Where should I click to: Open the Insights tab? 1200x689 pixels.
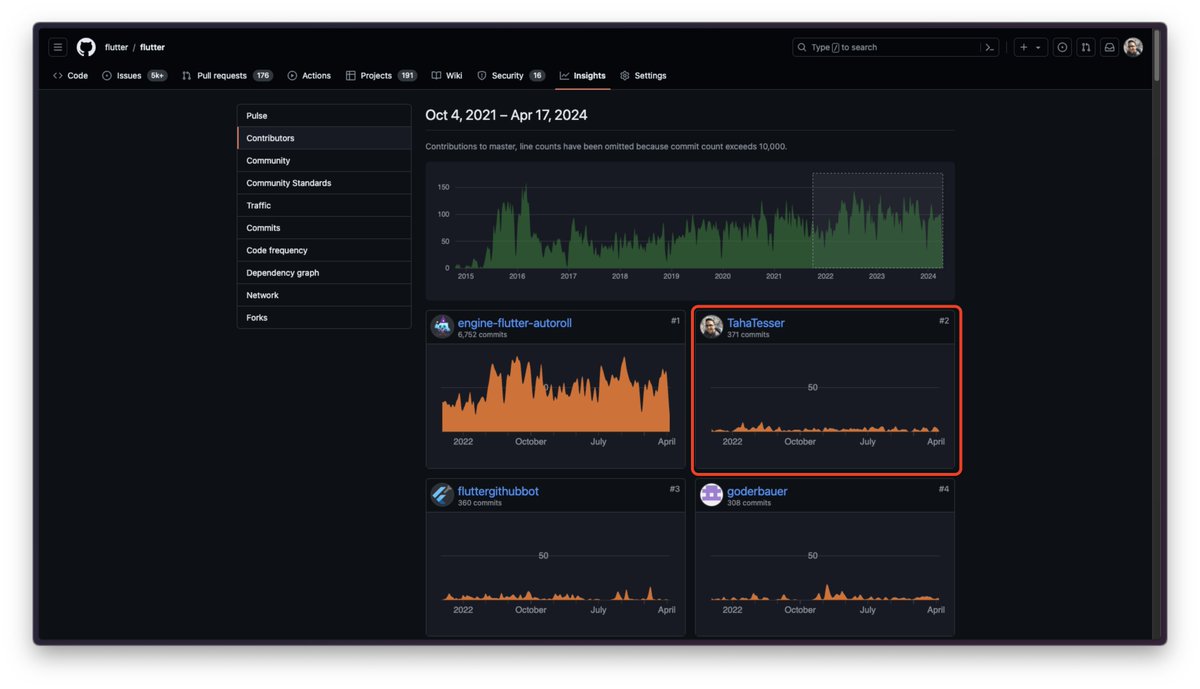(582, 76)
